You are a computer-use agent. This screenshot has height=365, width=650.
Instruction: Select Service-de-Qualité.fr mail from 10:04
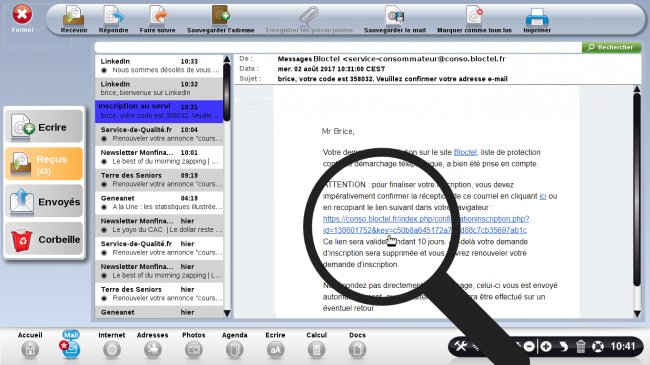point(159,134)
